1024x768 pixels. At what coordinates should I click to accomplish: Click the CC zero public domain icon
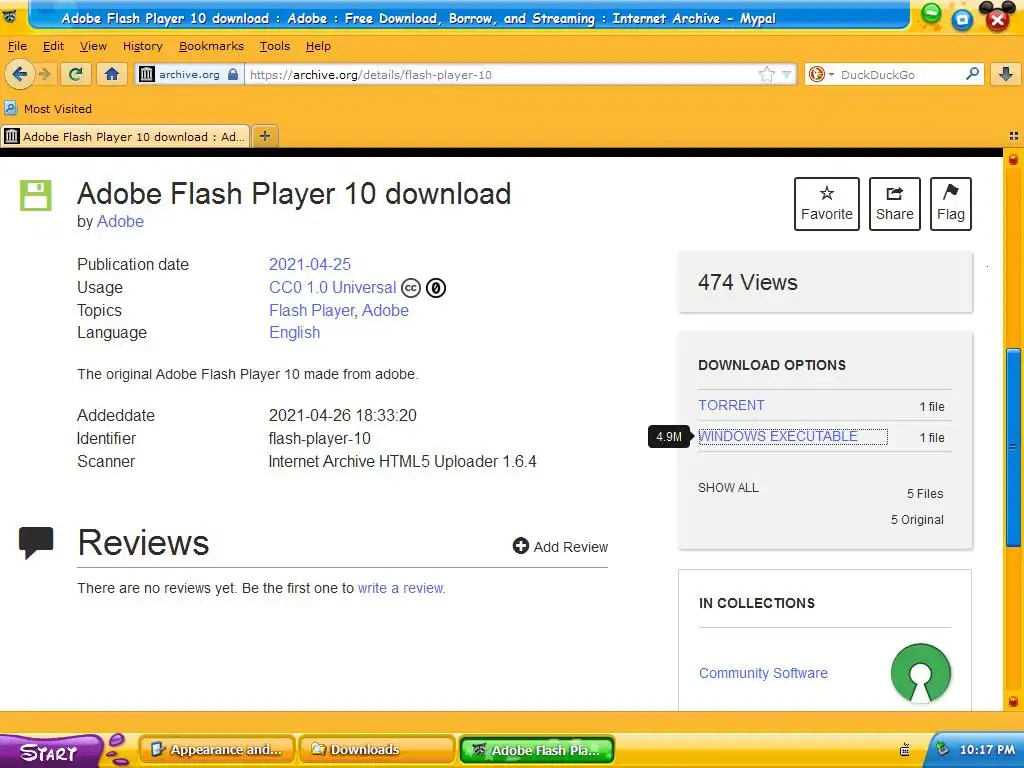click(436, 287)
